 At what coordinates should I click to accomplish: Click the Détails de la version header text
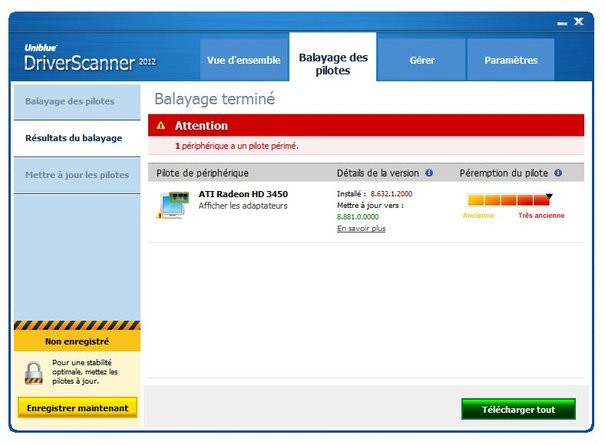click(378, 173)
